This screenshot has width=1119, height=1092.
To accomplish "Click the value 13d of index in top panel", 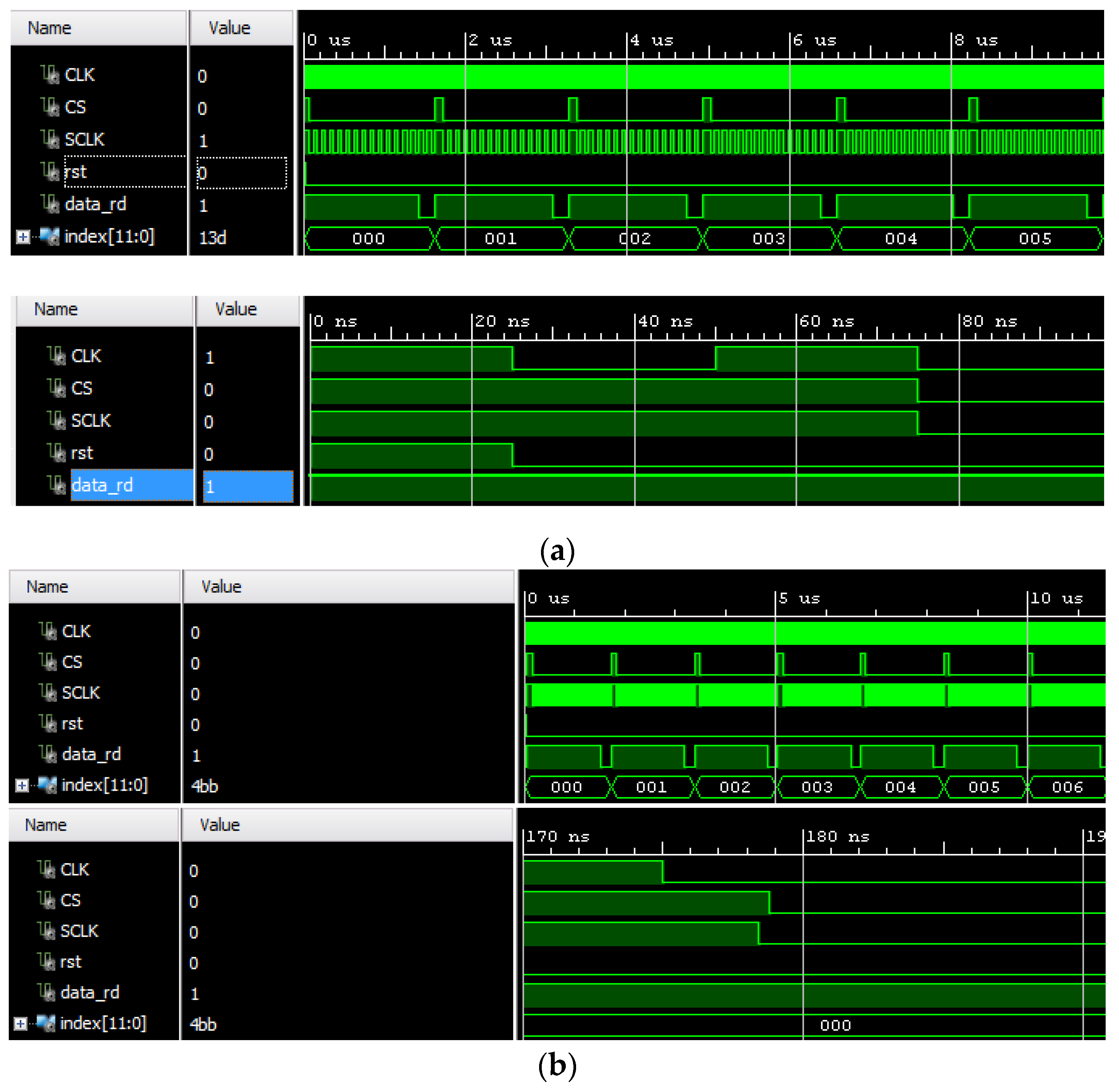I will point(213,238).
